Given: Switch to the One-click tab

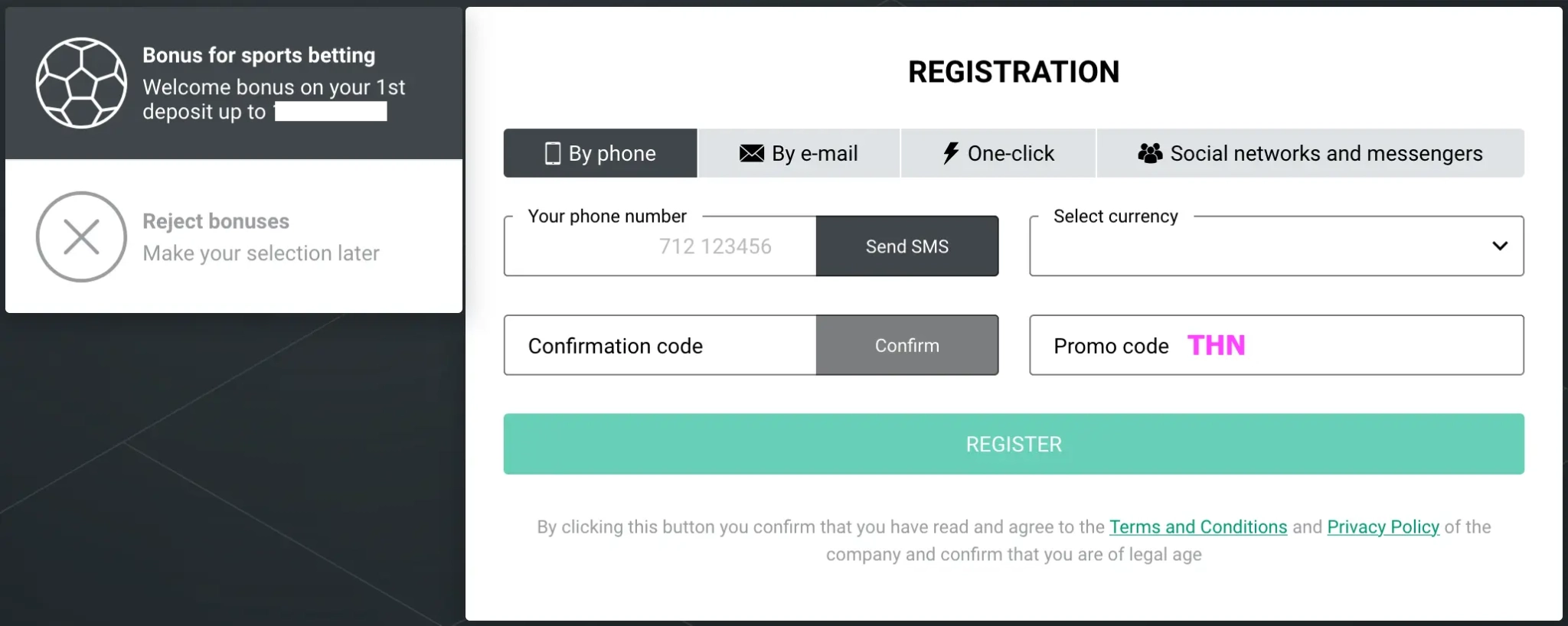Looking at the screenshot, I should tap(998, 153).
